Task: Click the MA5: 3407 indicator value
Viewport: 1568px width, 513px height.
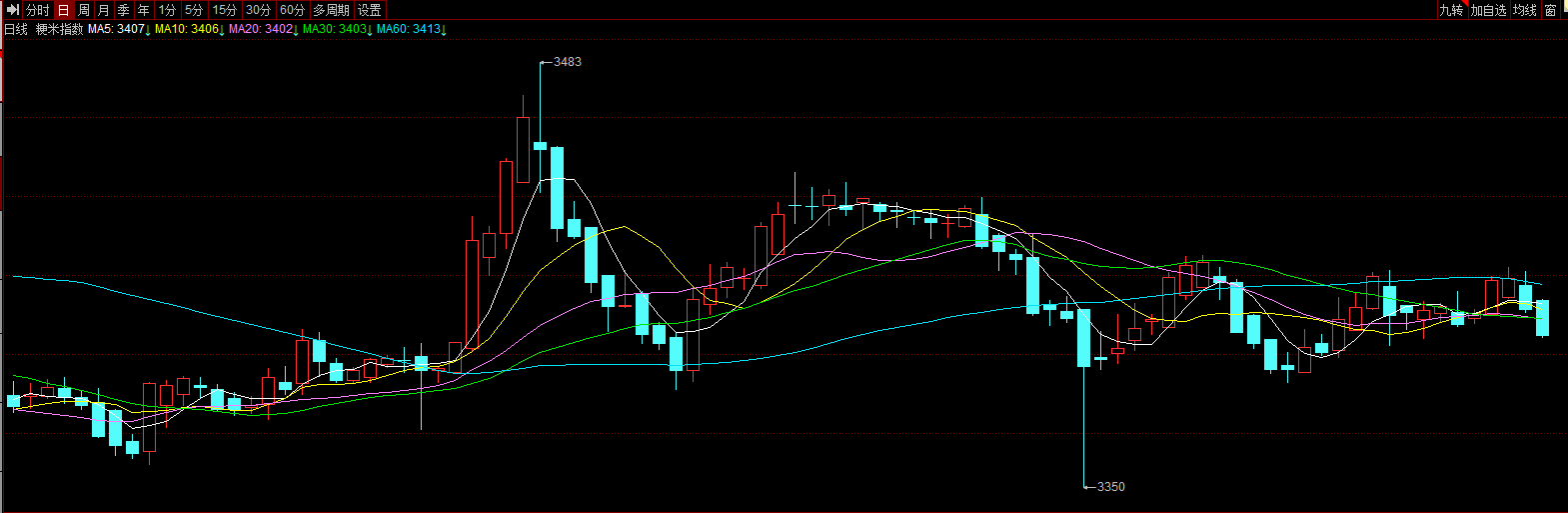Action: tap(116, 29)
